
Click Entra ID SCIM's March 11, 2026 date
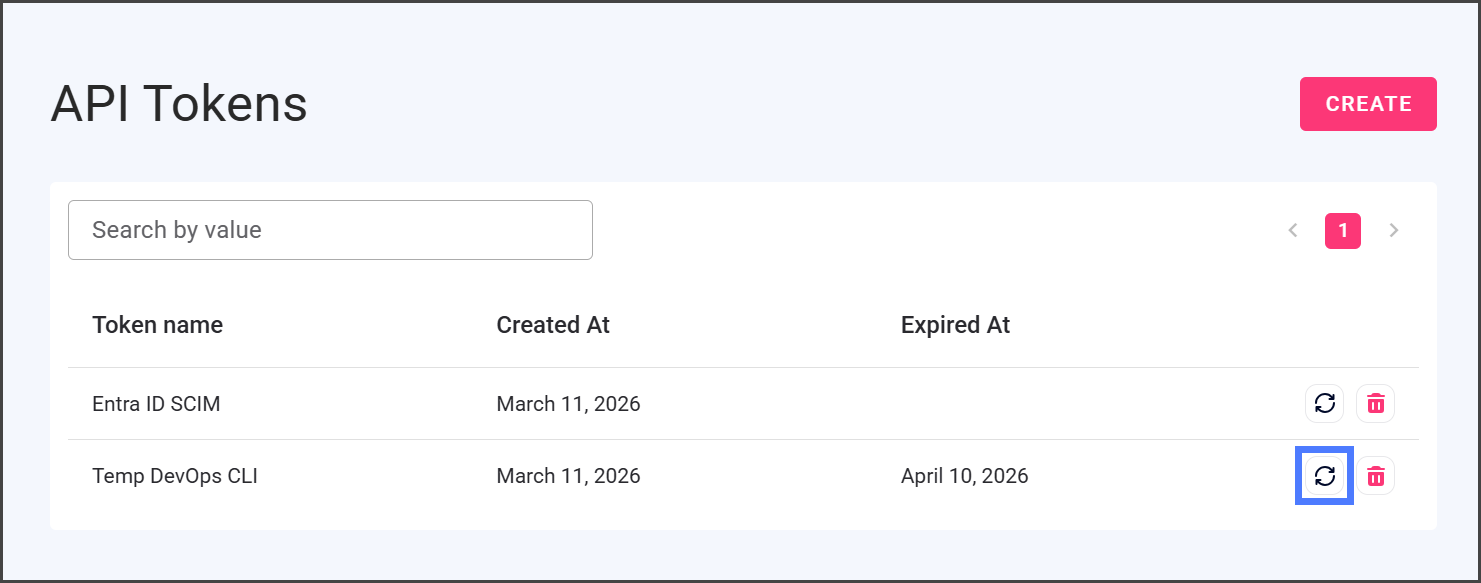(568, 404)
